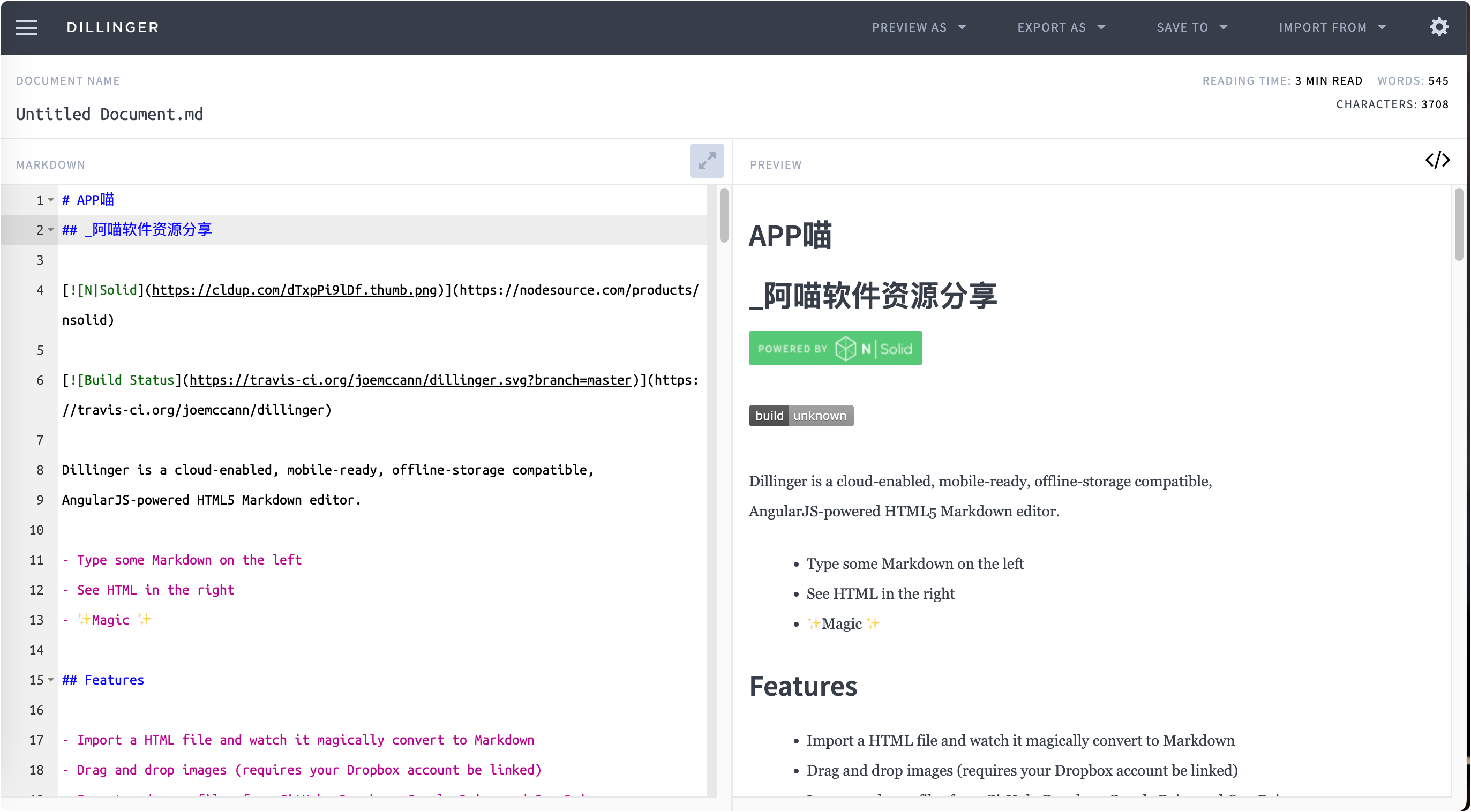Click the travis-ci.org svg URL in editor
This screenshot has height=812, width=1471.
coord(410,380)
